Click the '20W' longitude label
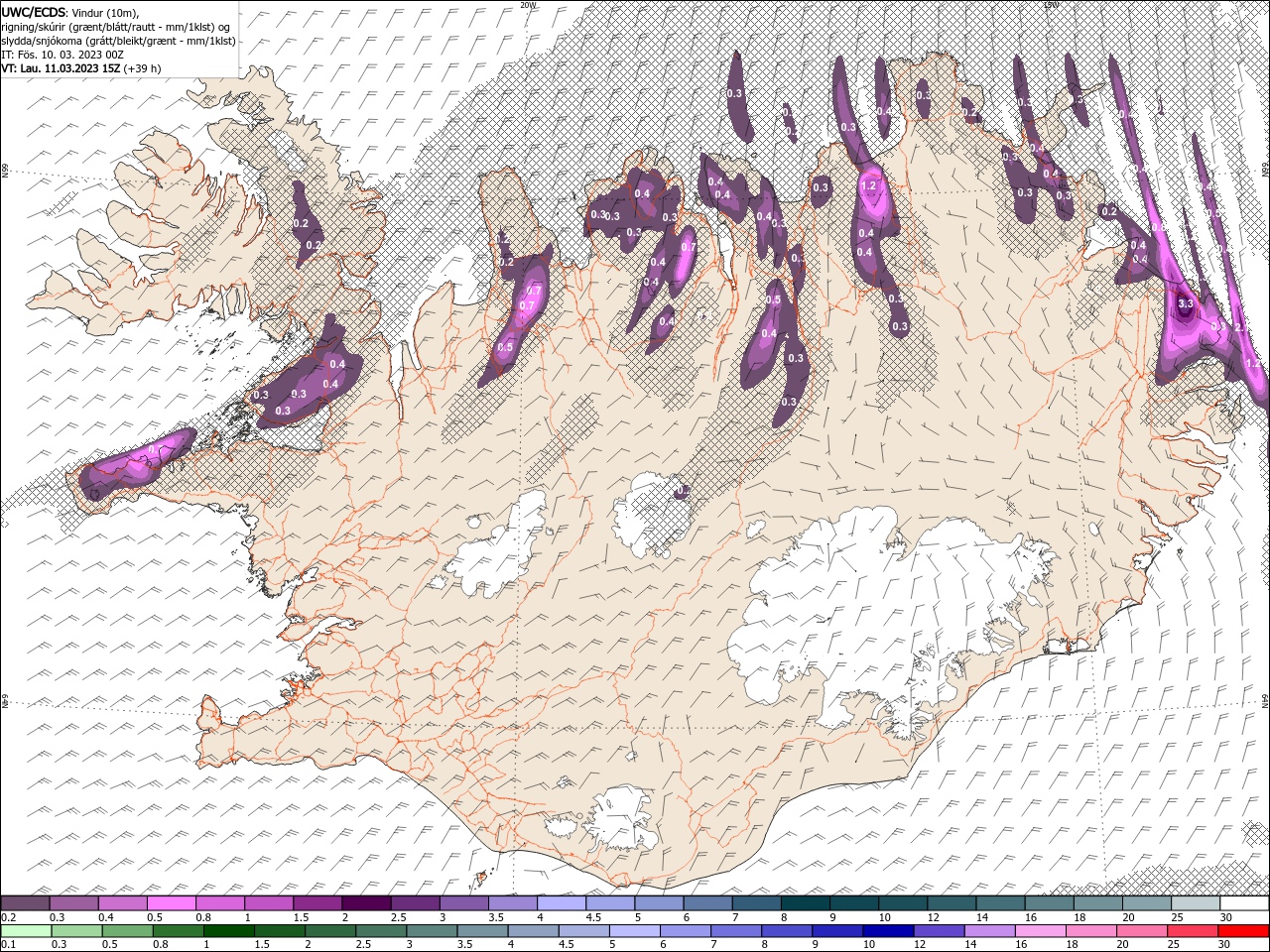The image size is (1270, 952). tap(528, 5)
